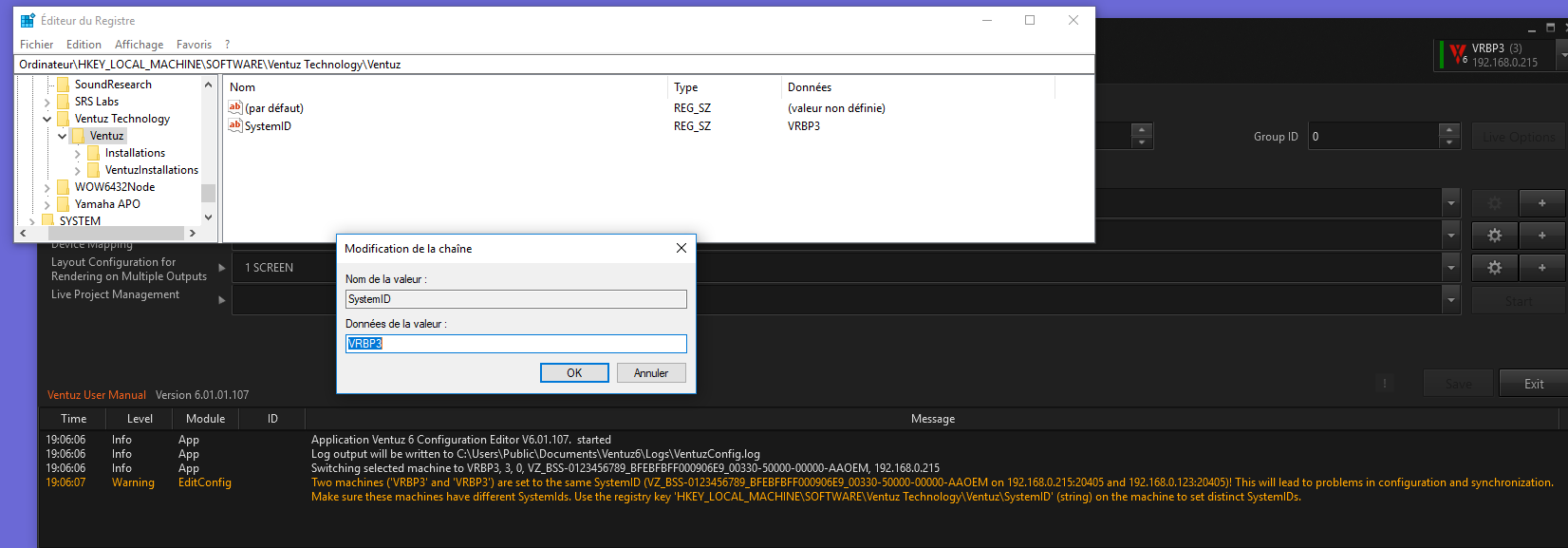
Task: Click the SRS Labs folder icon
Action: [63, 102]
